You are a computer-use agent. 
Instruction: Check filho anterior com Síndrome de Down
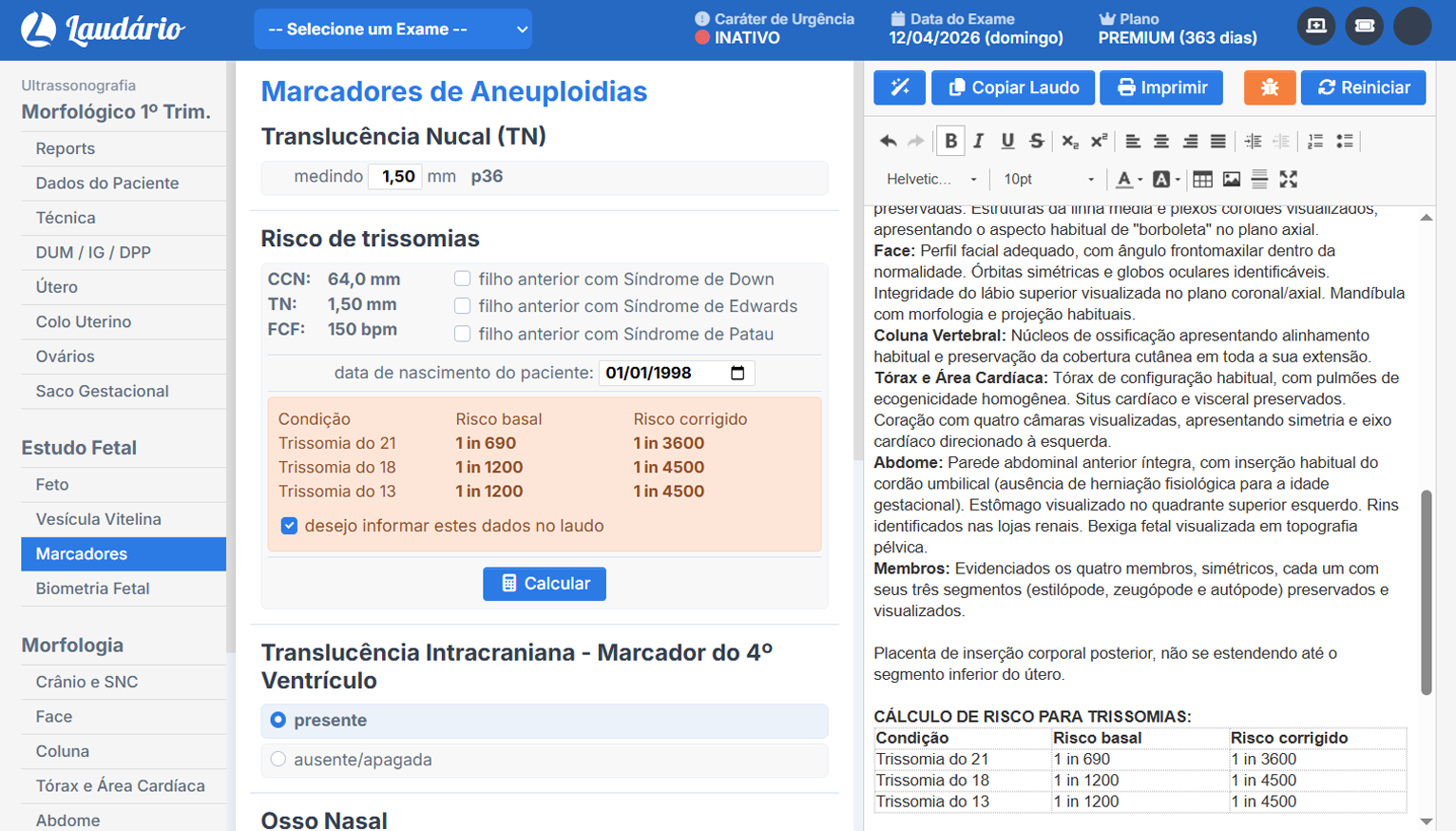462,278
